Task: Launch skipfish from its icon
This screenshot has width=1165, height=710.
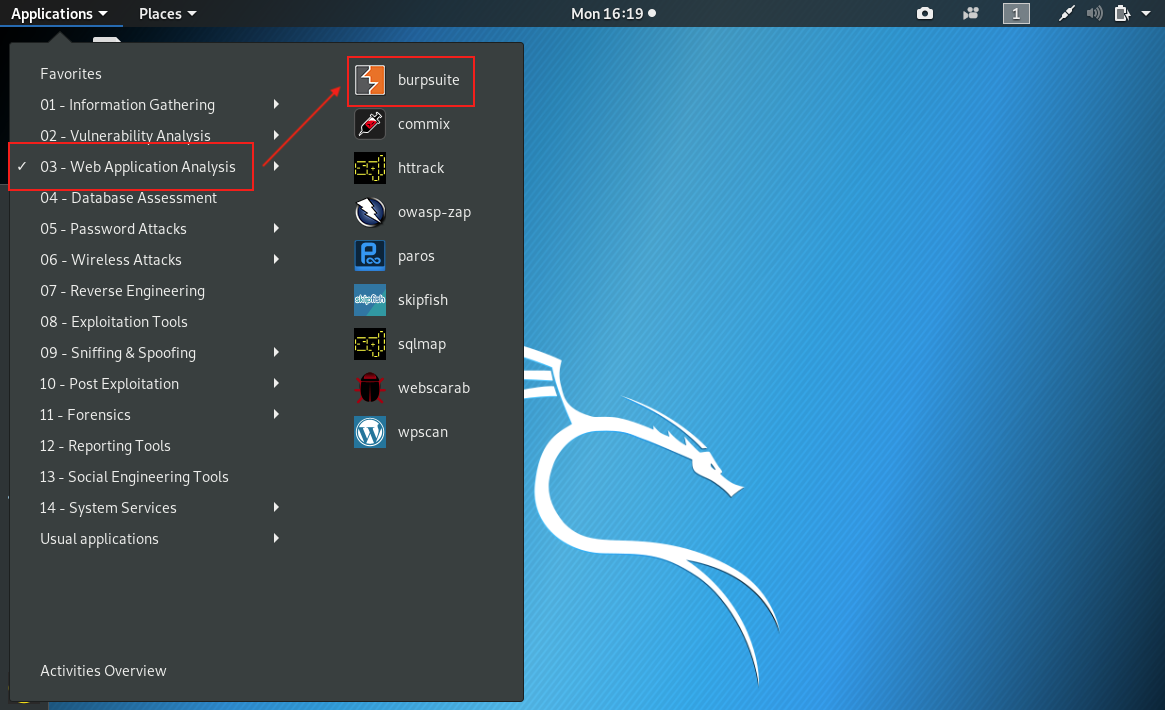Action: (x=370, y=300)
